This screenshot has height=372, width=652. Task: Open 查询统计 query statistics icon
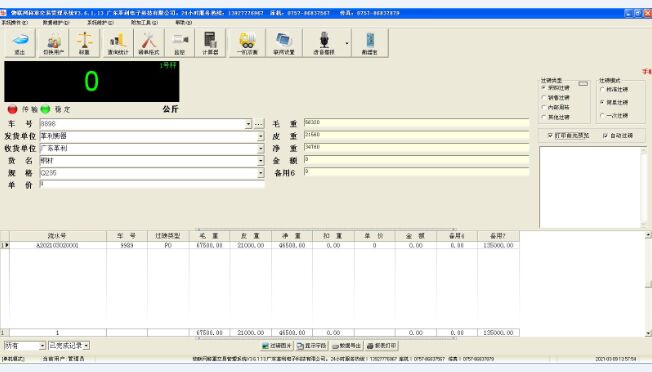[x=118, y=43]
